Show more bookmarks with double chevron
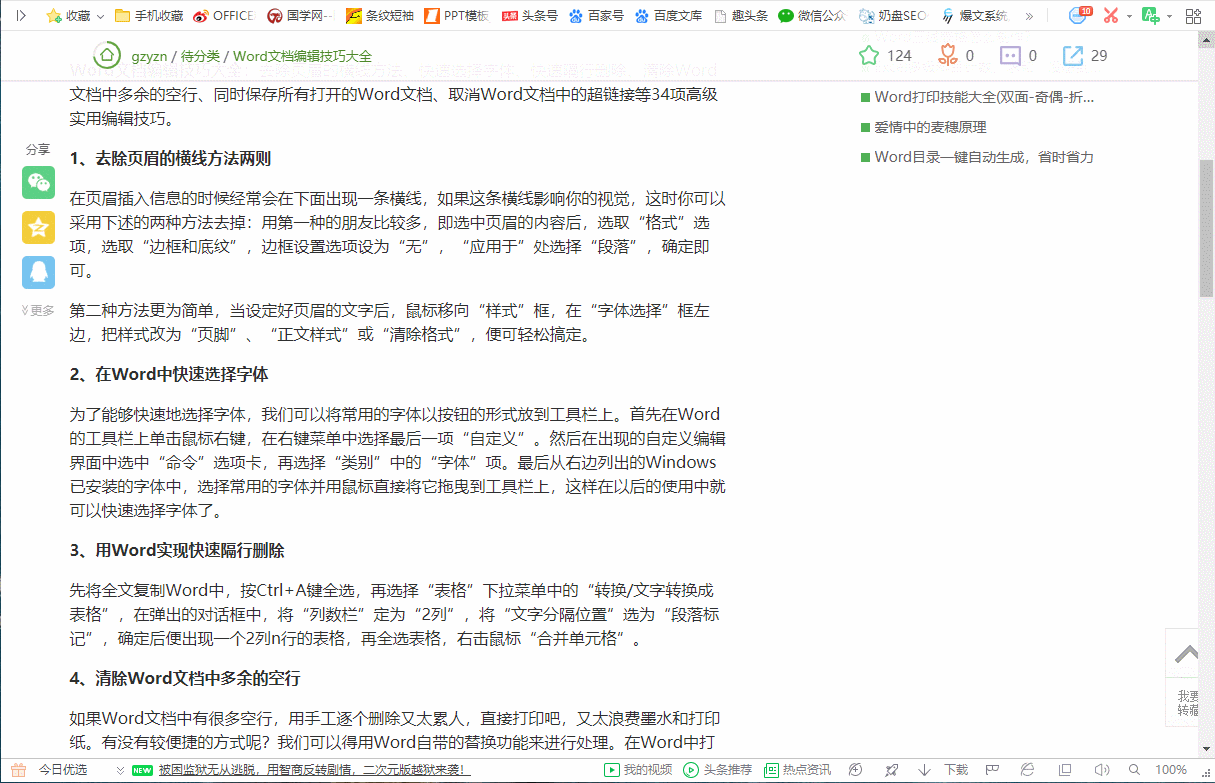The width and height of the screenshot is (1215, 783). tap(1030, 16)
